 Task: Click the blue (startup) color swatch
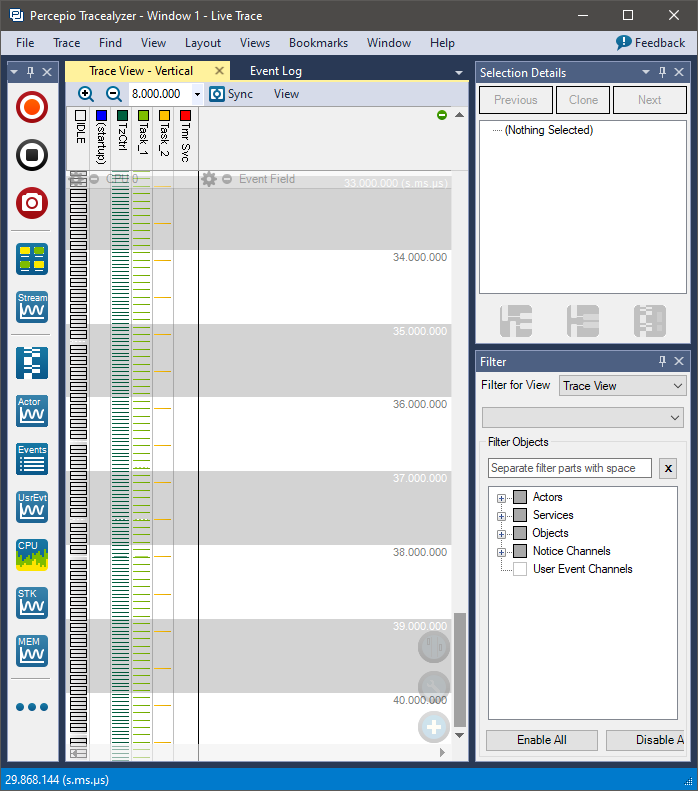101,116
